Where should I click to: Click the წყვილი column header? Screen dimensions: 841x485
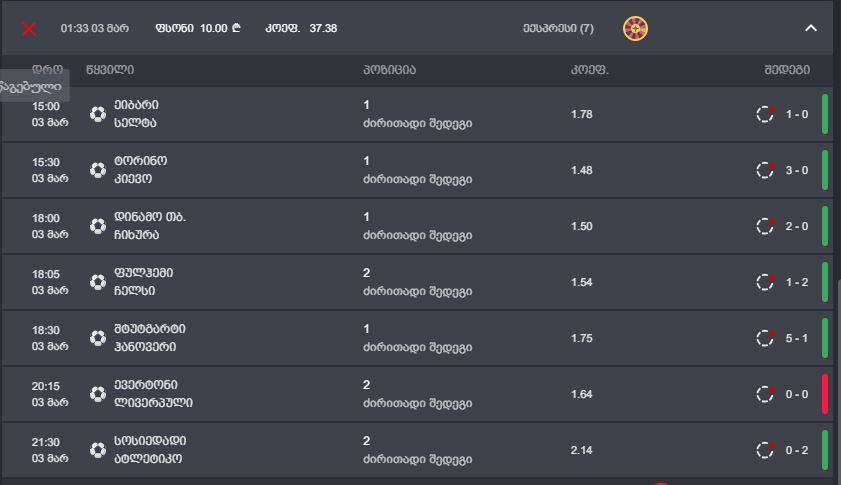(110, 70)
